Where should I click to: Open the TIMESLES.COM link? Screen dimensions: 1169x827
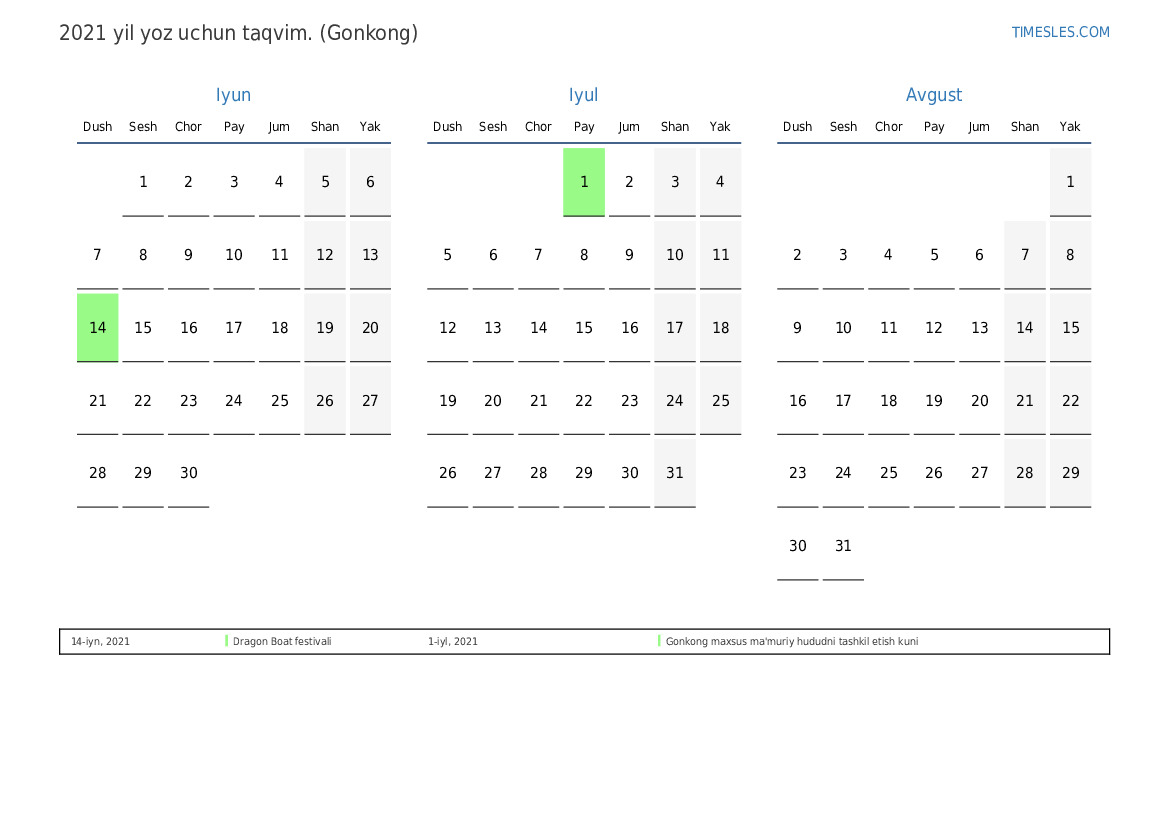[x=1060, y=32]
